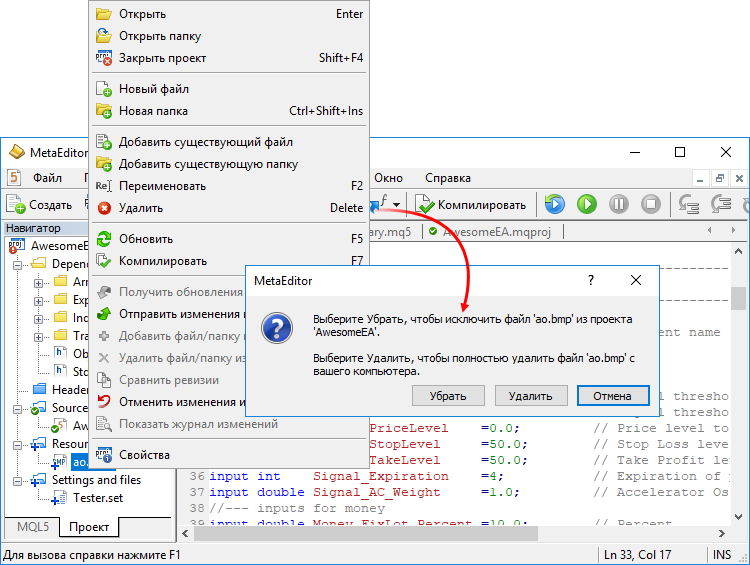Click the Новый файл page icon

pyautogui.click(x=104, y=89)
